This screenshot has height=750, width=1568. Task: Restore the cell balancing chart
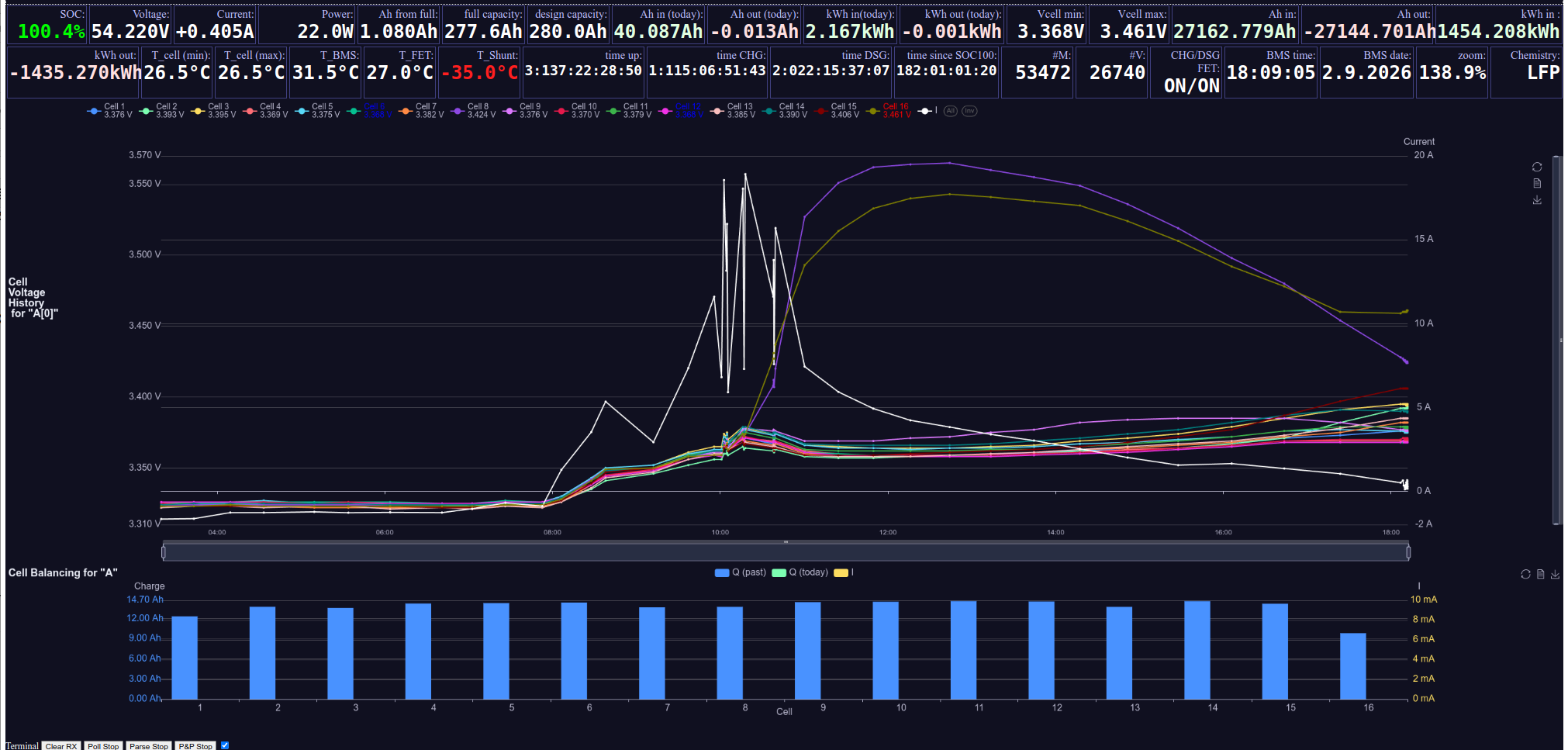[1525, 574]
